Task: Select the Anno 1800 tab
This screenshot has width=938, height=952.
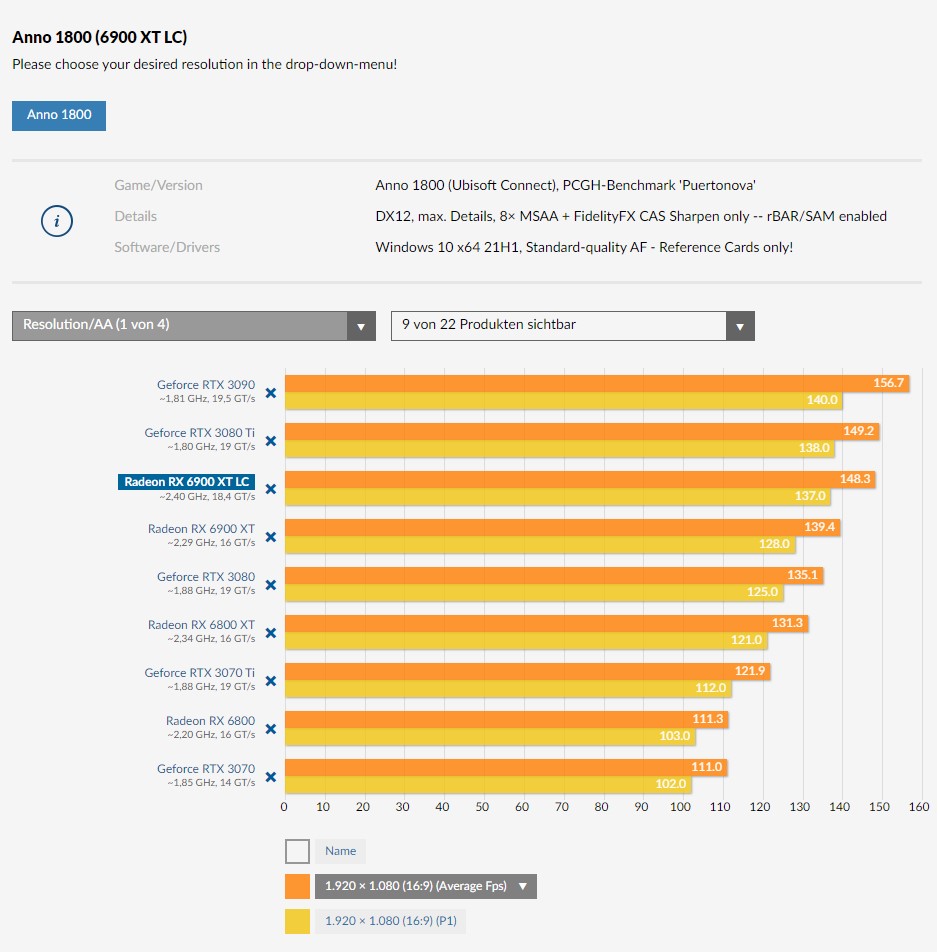Action: [x=59, y=115]
